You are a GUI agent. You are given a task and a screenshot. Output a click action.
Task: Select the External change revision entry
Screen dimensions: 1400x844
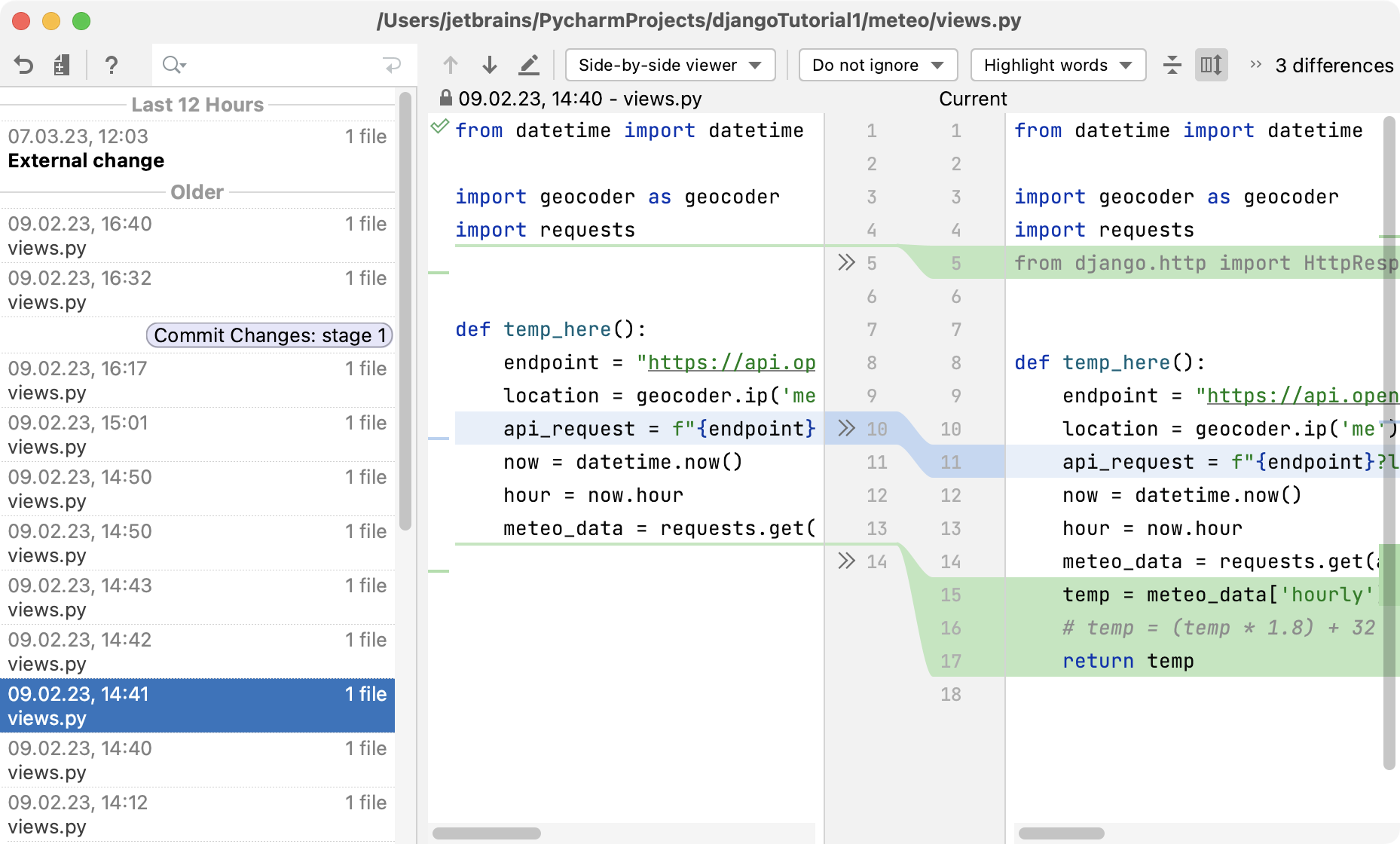[x=197, y=148]
